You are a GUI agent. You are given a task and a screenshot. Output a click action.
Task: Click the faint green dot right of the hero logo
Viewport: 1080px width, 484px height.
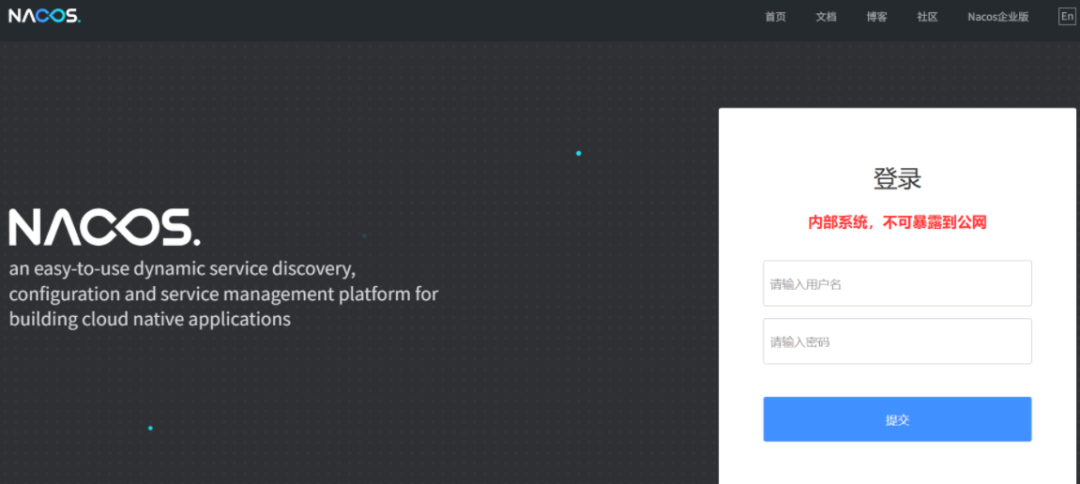365,236
